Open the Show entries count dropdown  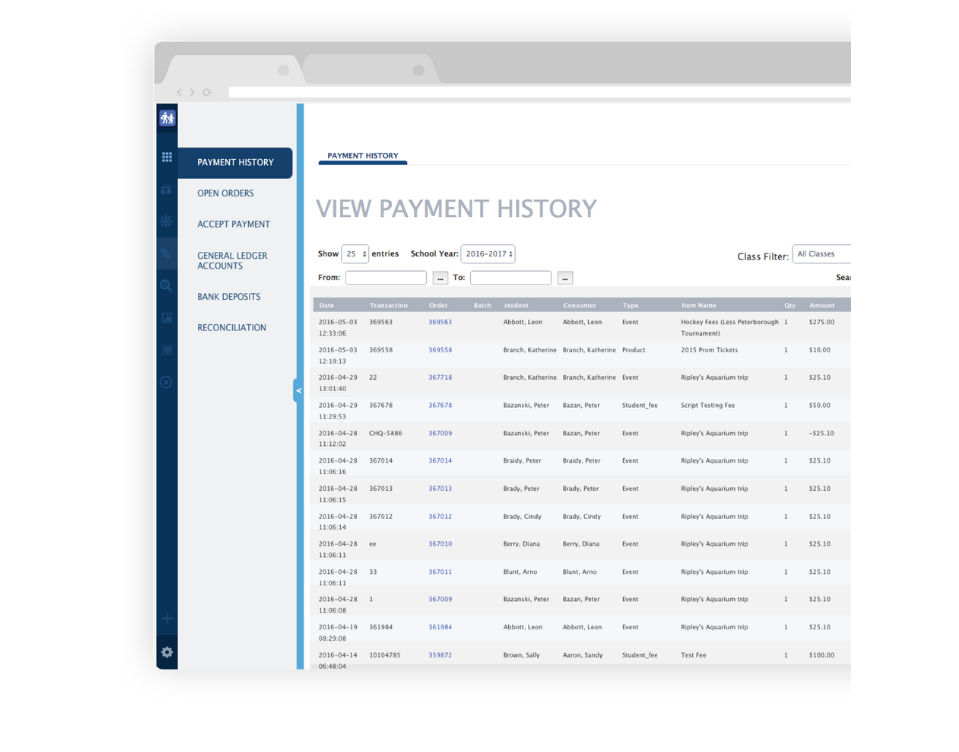[x=355, y=254]
